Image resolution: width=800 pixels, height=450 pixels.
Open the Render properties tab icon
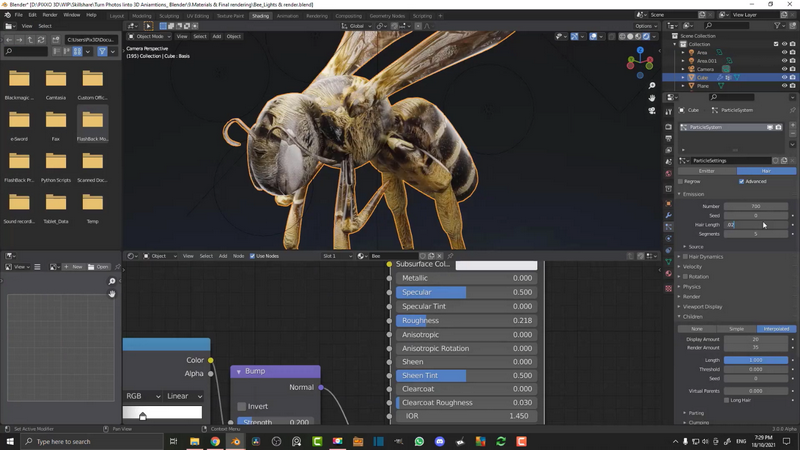668,127
